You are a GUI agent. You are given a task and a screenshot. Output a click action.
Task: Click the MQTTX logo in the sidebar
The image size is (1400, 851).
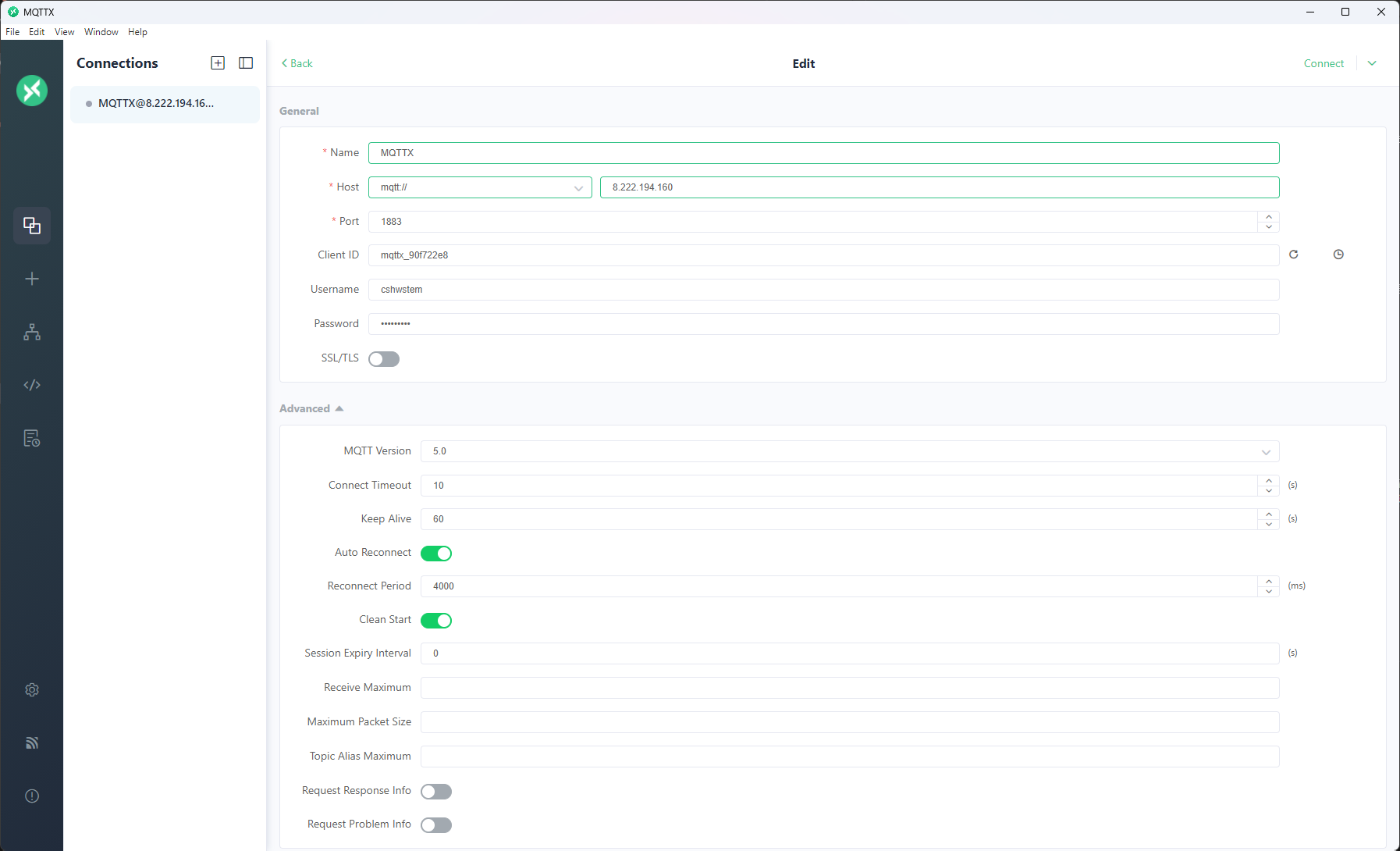point(32,91)
